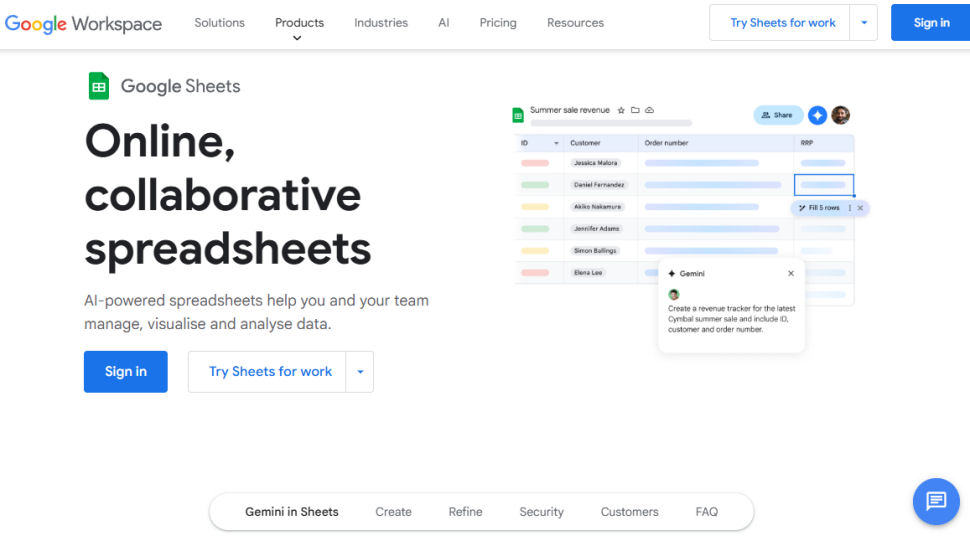
Task: Click the star icon beside Summer sale revenue
Action: [x=621, y=110]
